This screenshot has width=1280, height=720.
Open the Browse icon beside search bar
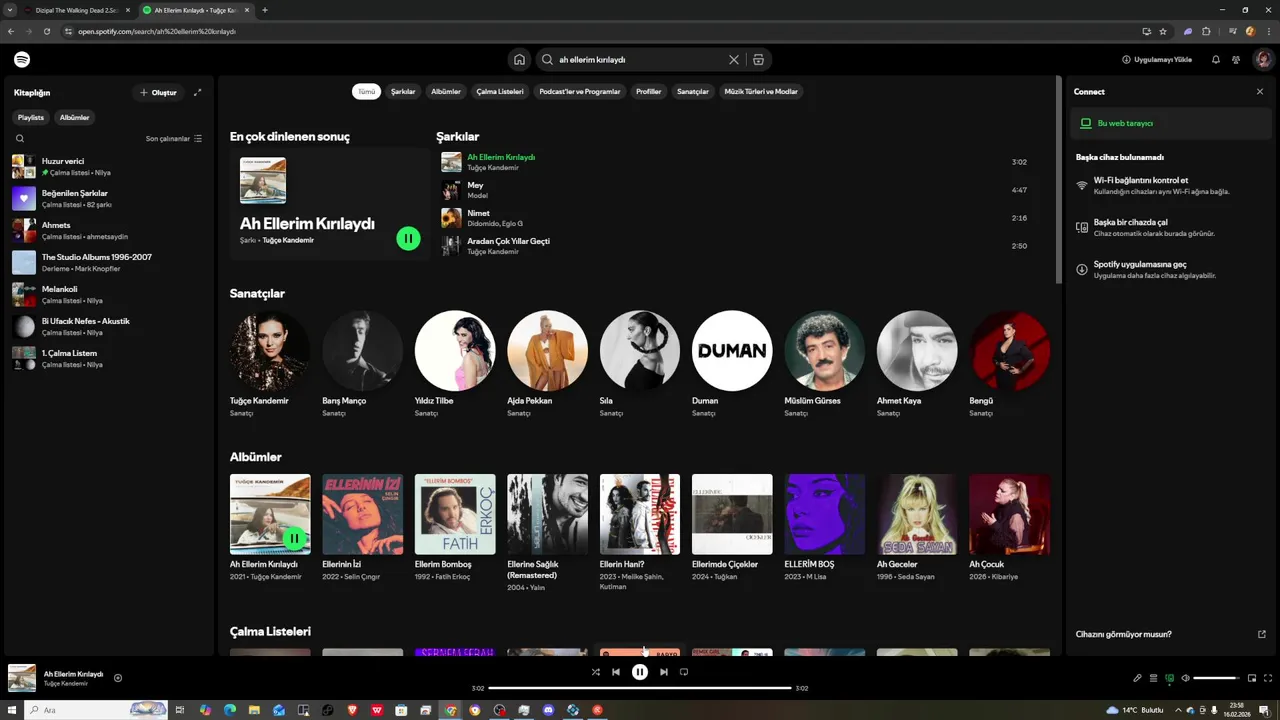(x=758, y=59)
